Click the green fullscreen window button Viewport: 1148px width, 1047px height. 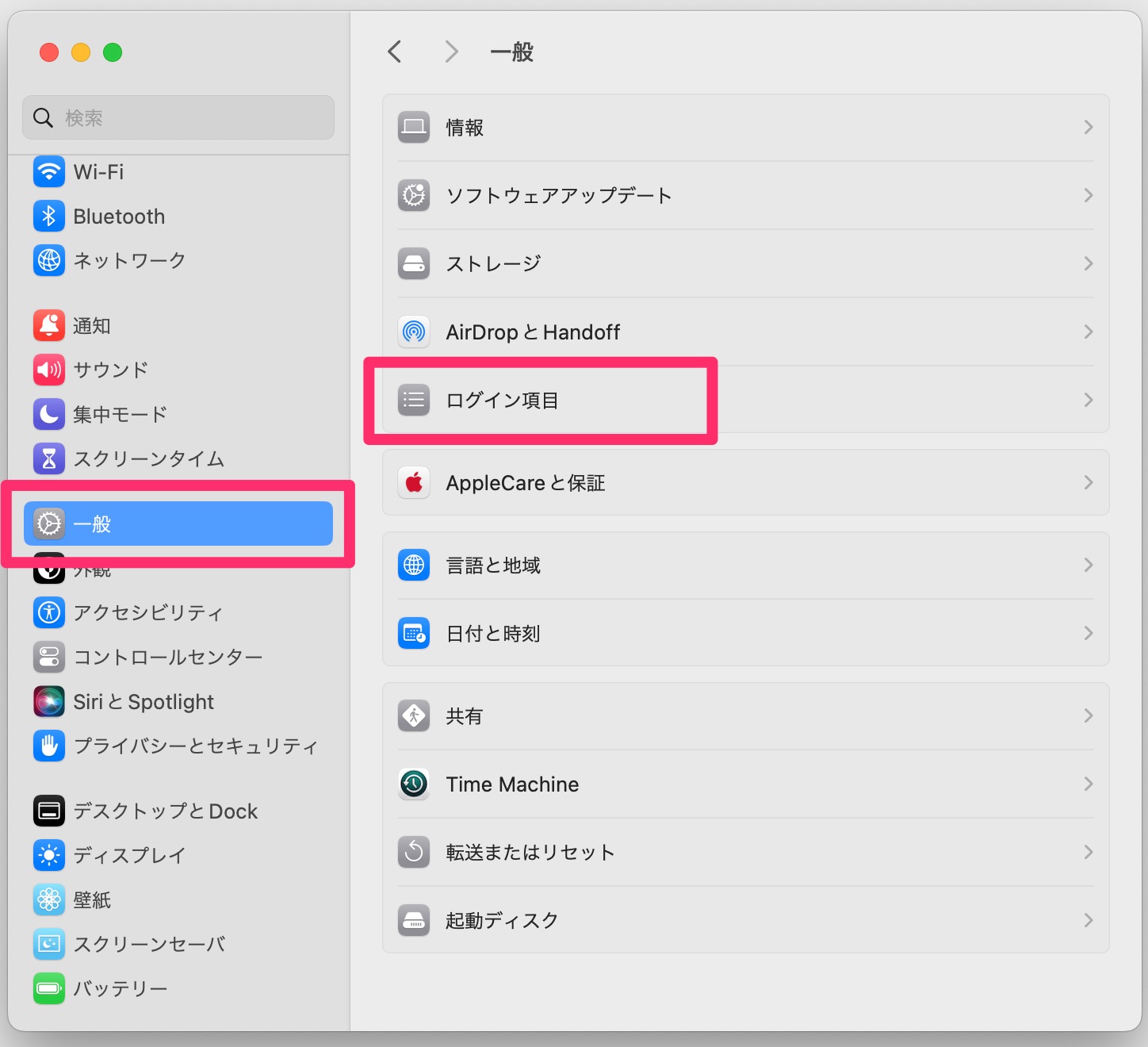click(113, 52)
